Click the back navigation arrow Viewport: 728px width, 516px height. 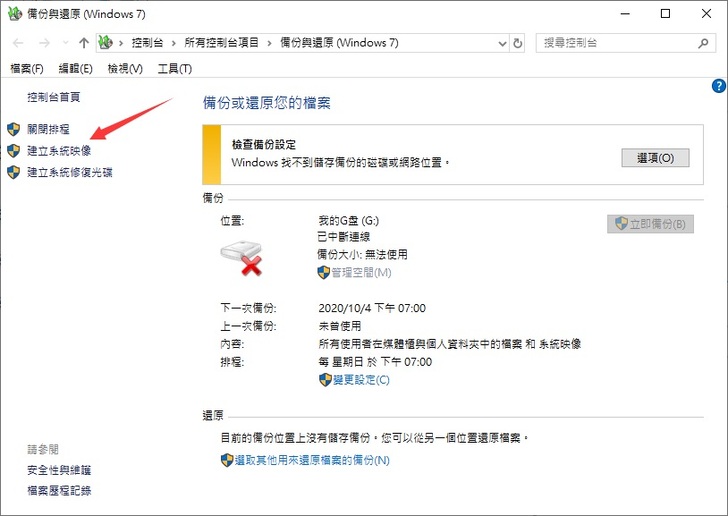(18, 43)
